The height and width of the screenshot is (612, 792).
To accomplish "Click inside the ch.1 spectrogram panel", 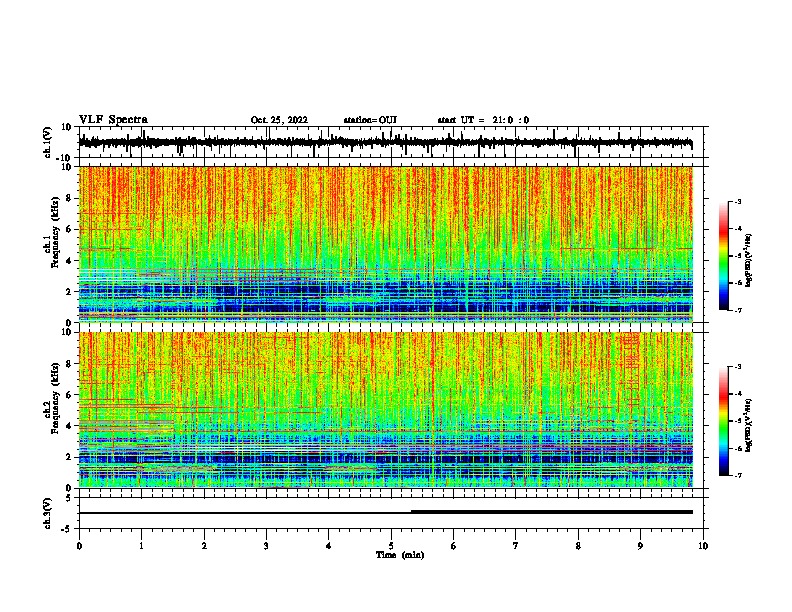I will pyautogui.click(x=385, y=244).
